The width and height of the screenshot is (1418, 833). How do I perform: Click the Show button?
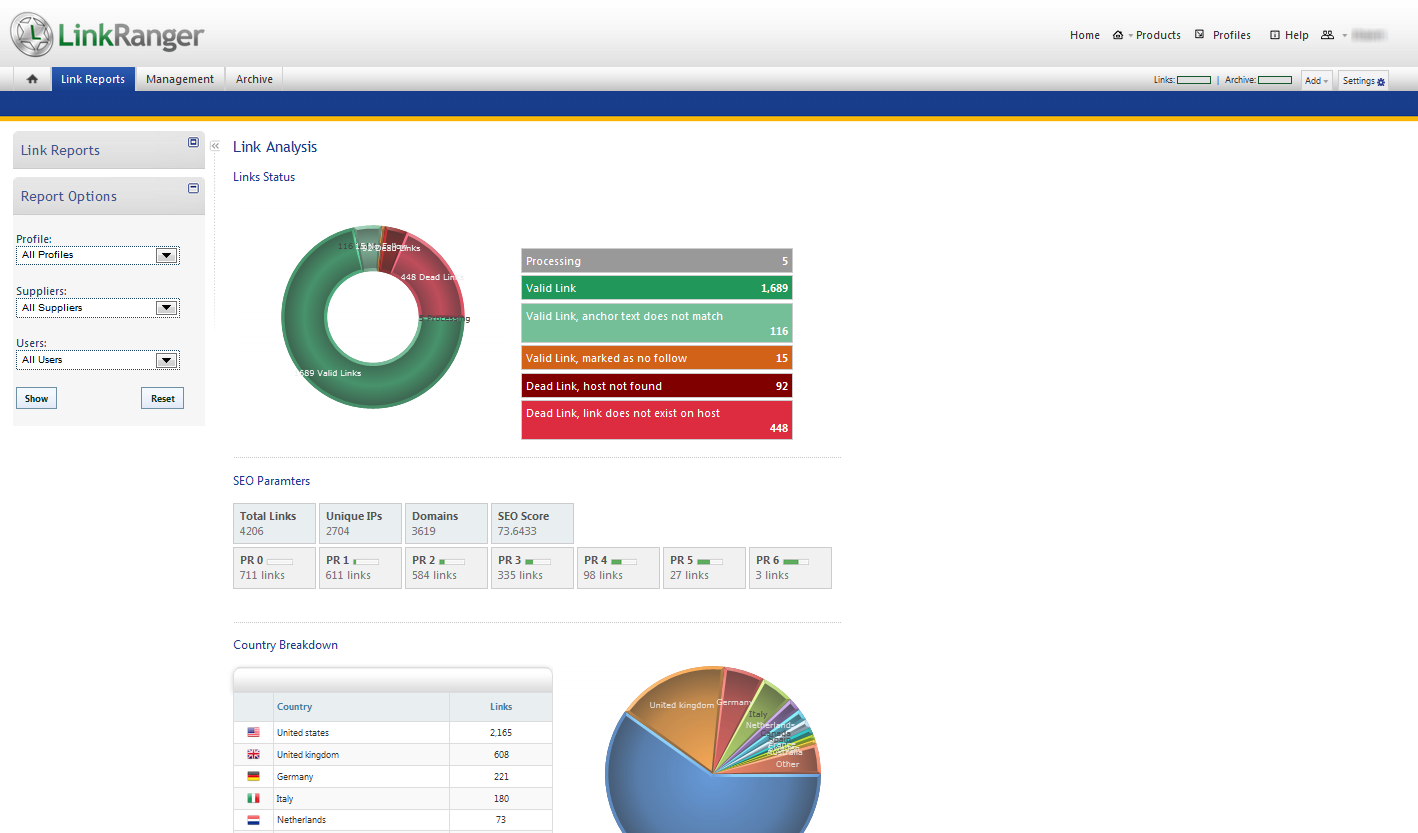(36, 398)
